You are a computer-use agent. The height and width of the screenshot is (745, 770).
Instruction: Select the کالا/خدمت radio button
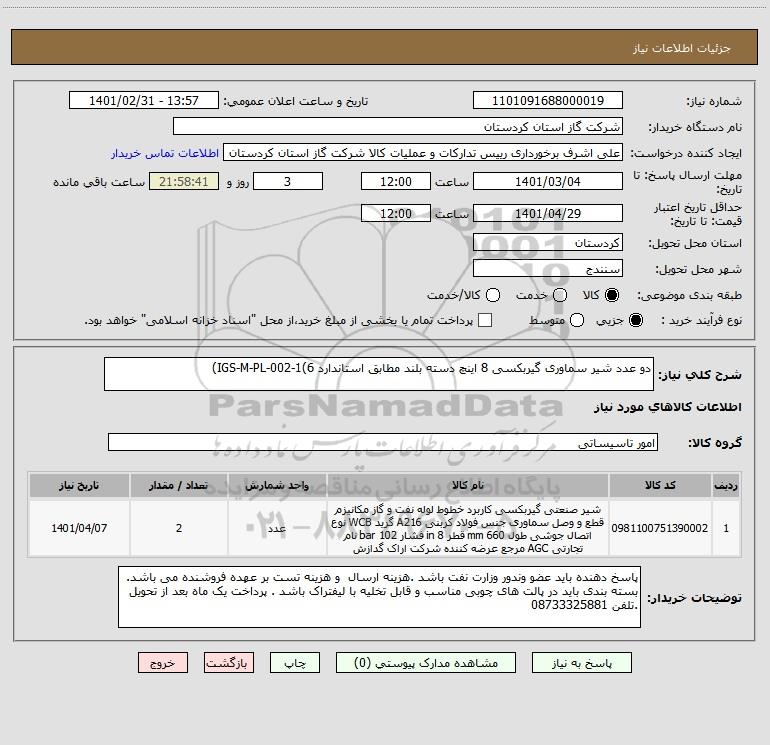click(x=493, y=295)
